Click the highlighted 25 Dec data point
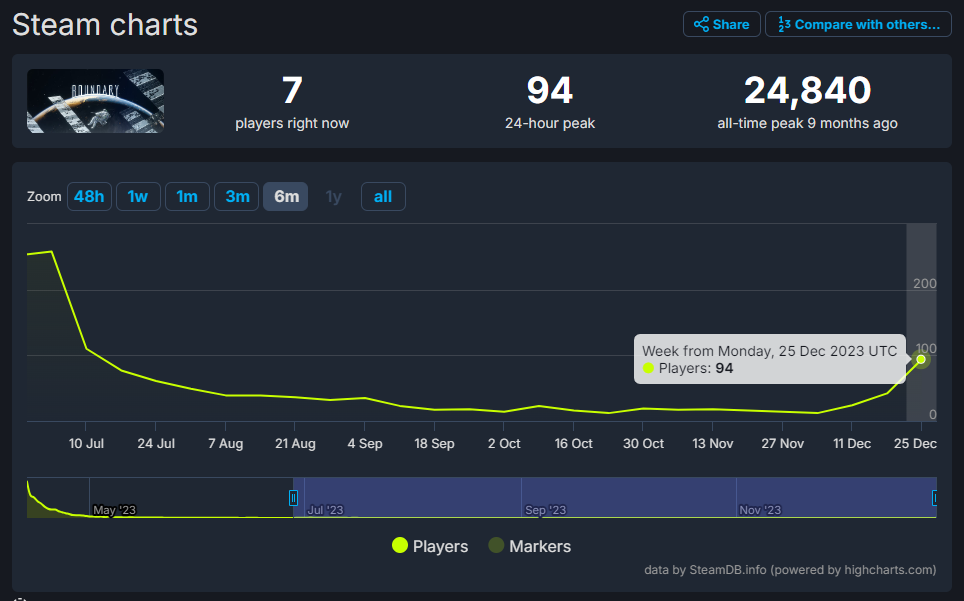Screen dimensions: 964x601 pos(920,359)
